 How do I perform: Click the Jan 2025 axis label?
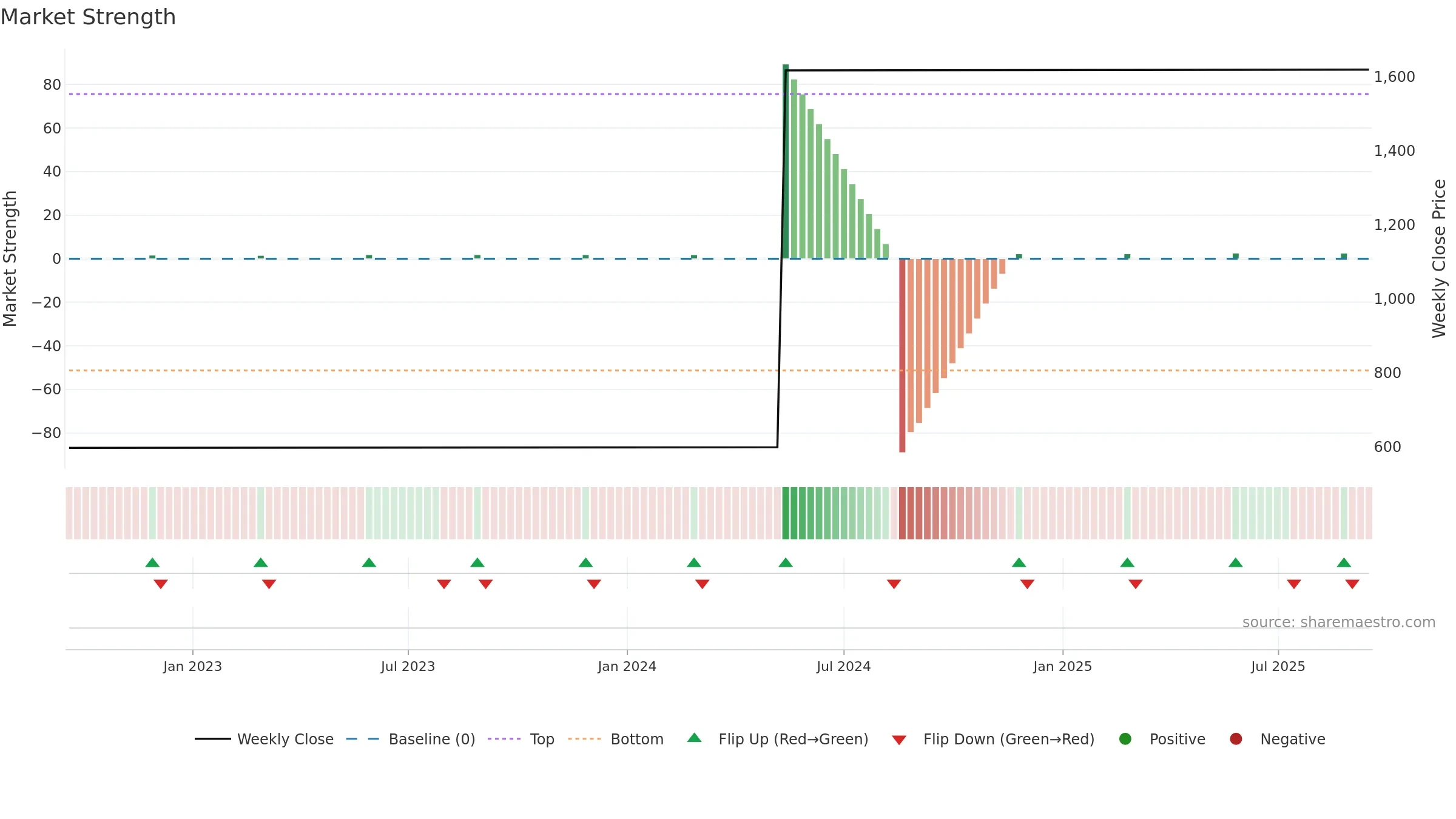coord(1062,666)
